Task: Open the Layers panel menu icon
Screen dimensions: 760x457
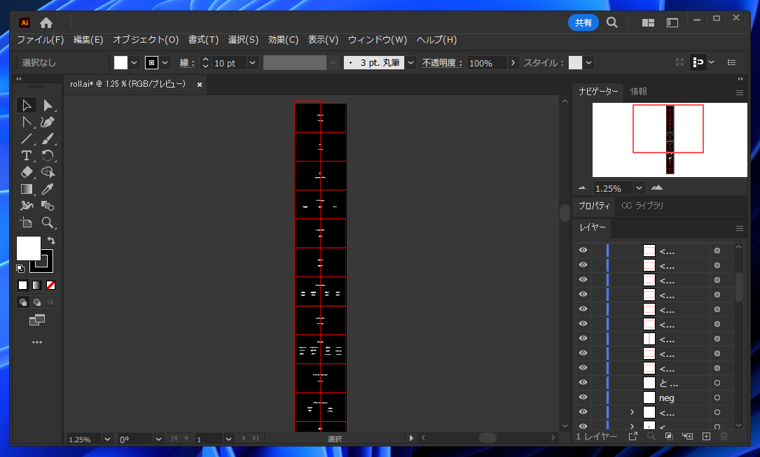Action: [739, 228]
